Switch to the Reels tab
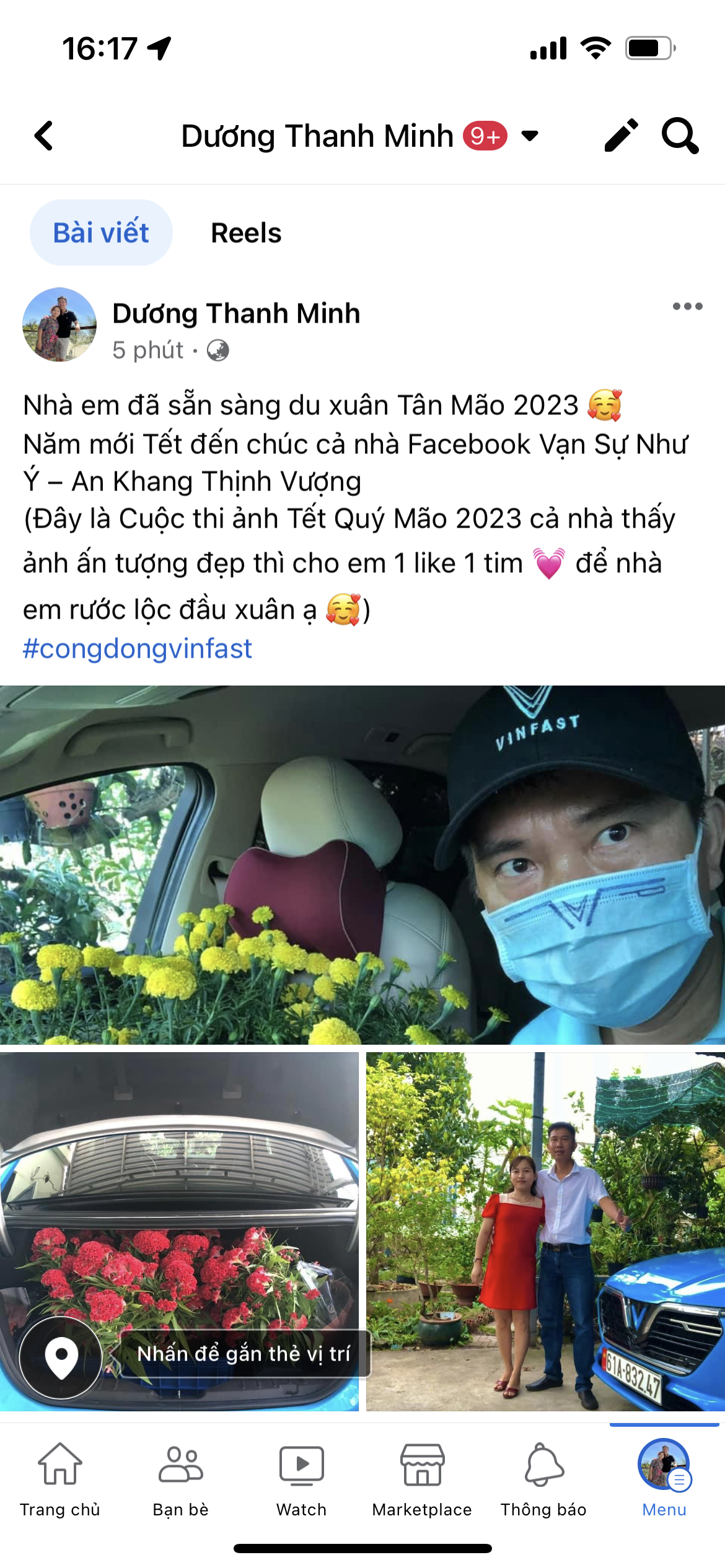This screenshot has height=1568, width=725. click(246, 233)
